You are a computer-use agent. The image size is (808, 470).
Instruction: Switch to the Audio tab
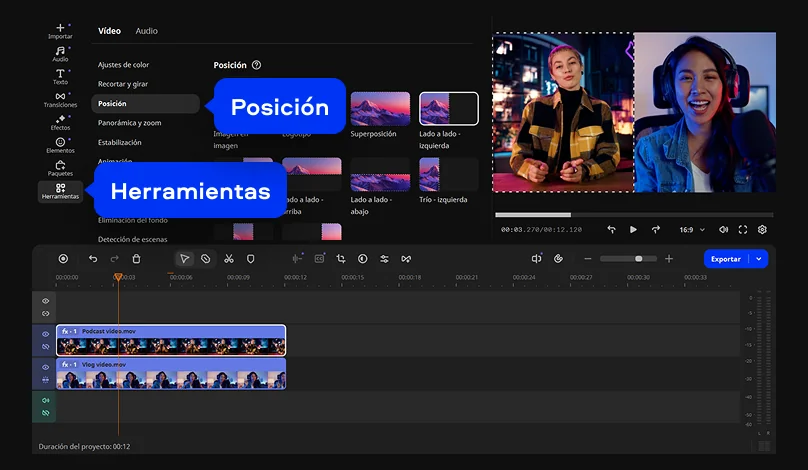tap(146, 31)
